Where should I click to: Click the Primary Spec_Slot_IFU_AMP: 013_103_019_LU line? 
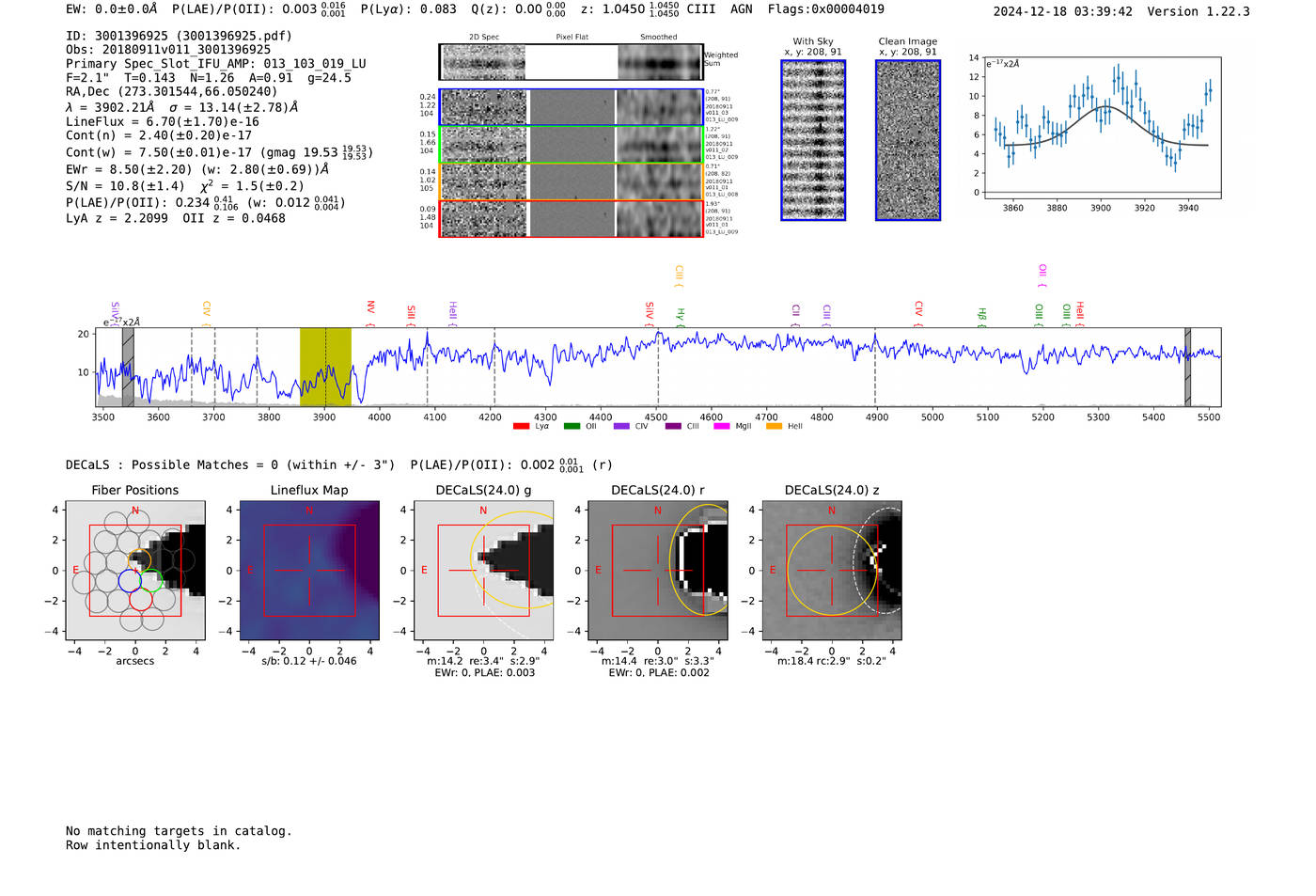click(x=216, y=64)
